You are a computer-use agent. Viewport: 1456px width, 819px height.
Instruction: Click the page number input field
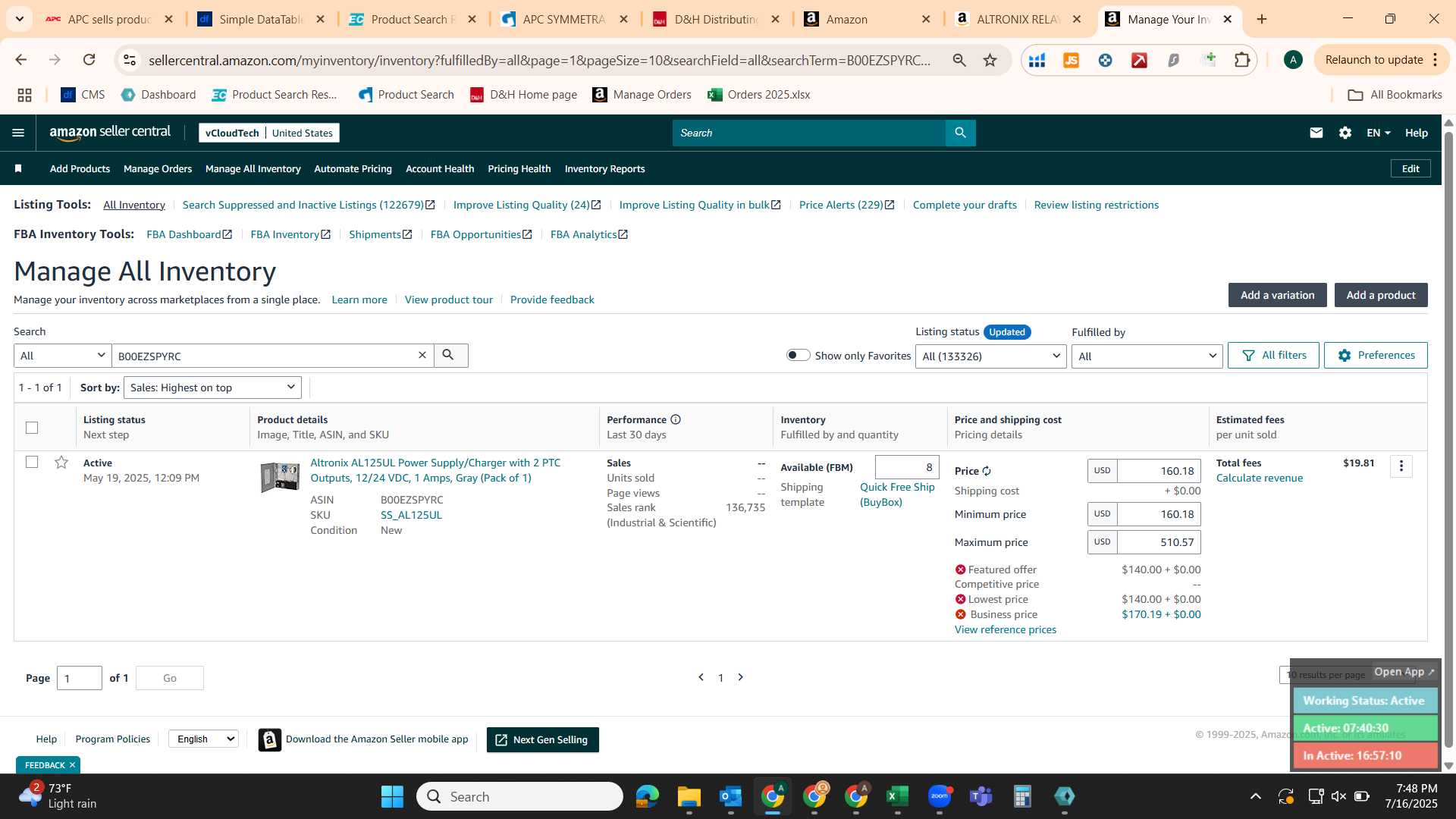coord(80,678)
